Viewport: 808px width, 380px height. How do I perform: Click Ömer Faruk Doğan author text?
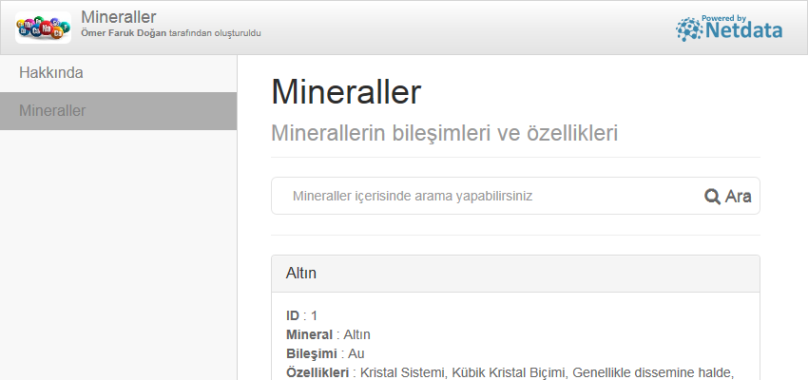124,33
